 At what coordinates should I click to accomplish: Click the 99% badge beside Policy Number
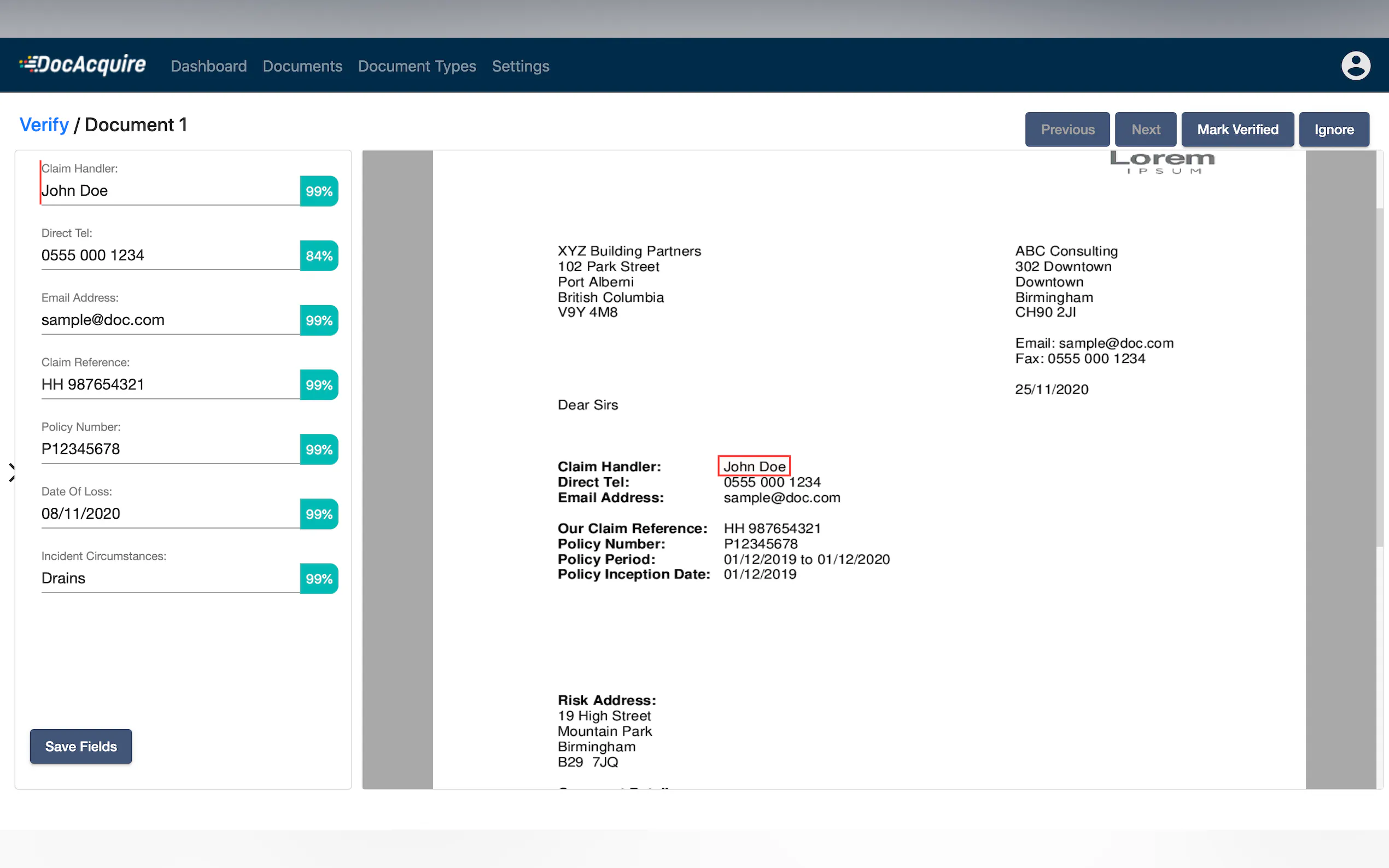click(x=319, y=449)
